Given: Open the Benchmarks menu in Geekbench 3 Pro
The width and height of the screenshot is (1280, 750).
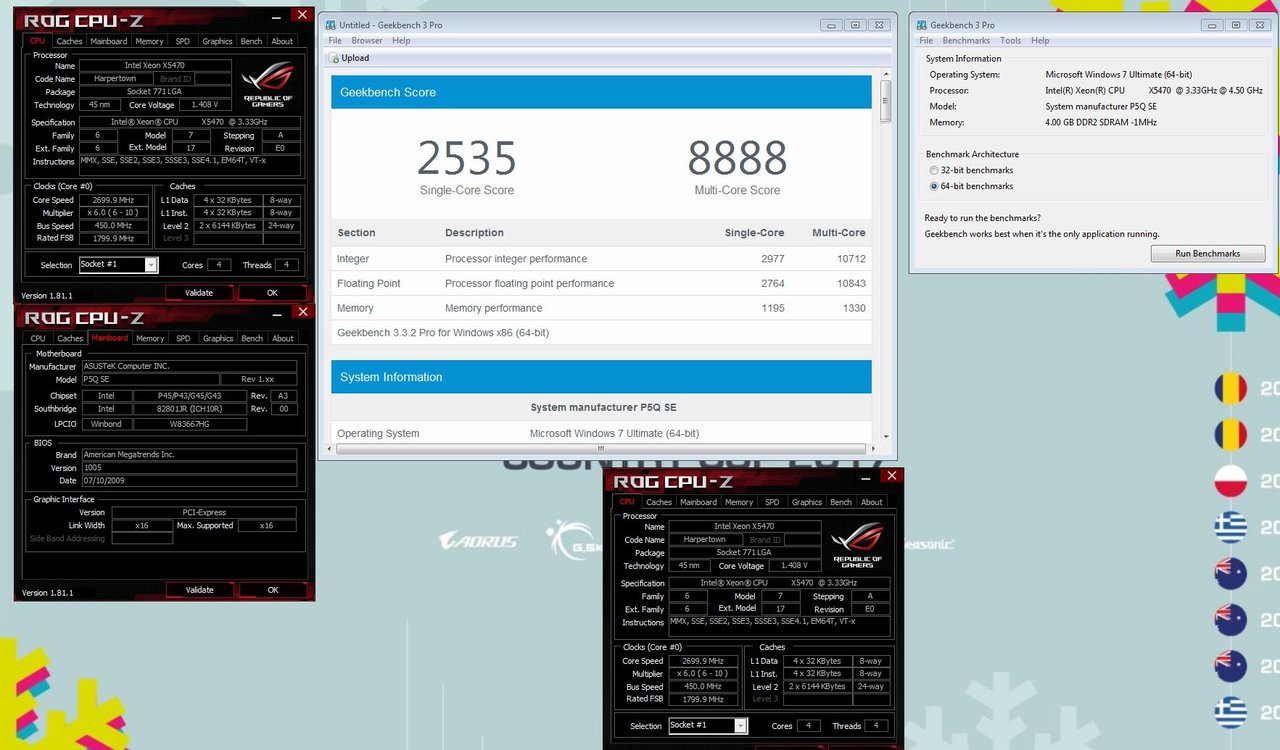Looking at the screenshot, I should coord(966,41).
